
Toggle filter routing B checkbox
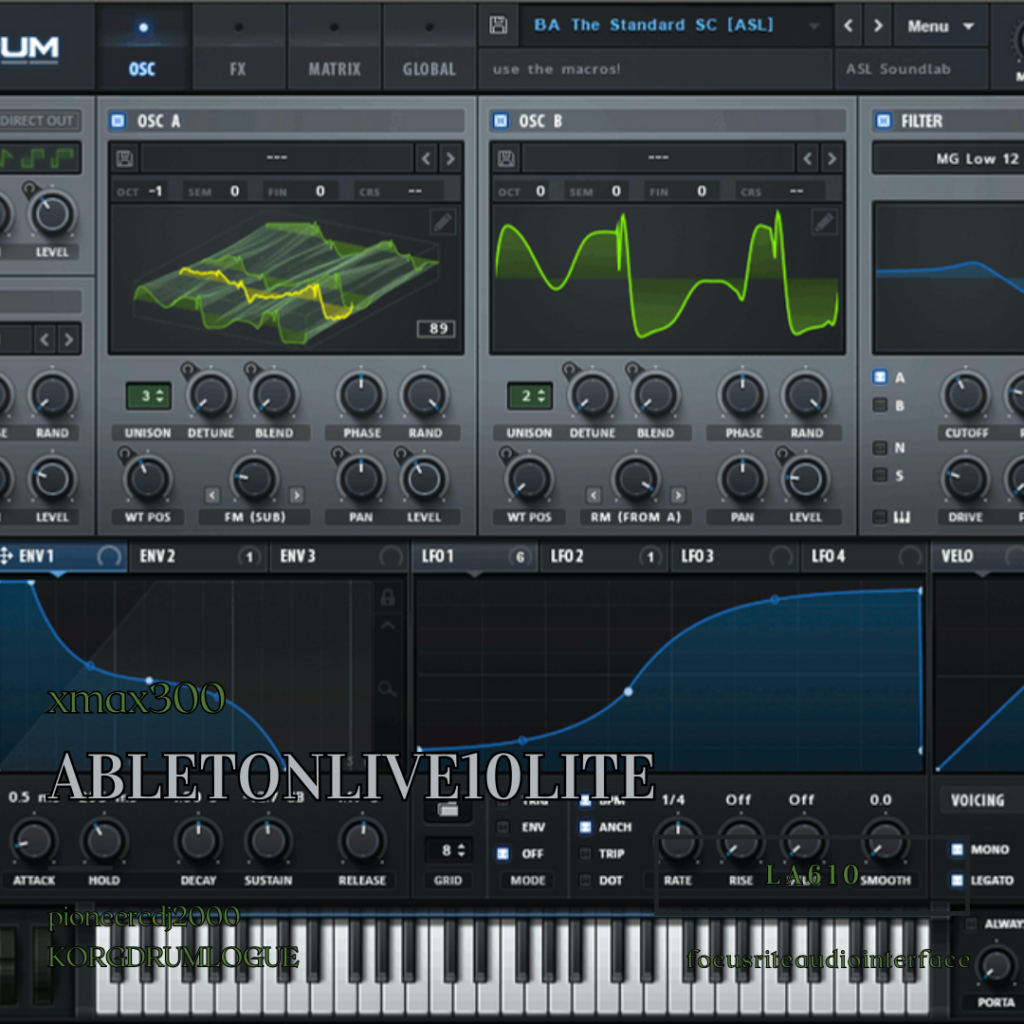880,405
